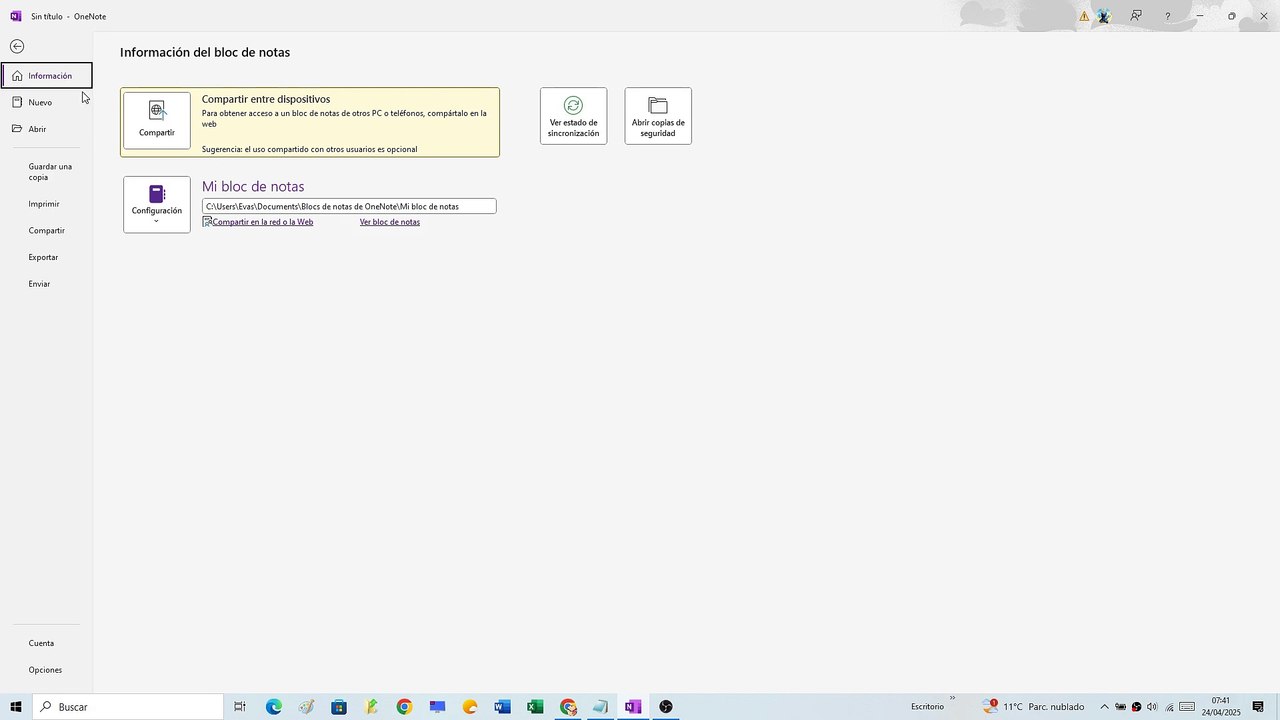Click the Mi bloc de notas title
Image resolution: width=1280 pixels, height=720 pixels.
click(253, 186)
